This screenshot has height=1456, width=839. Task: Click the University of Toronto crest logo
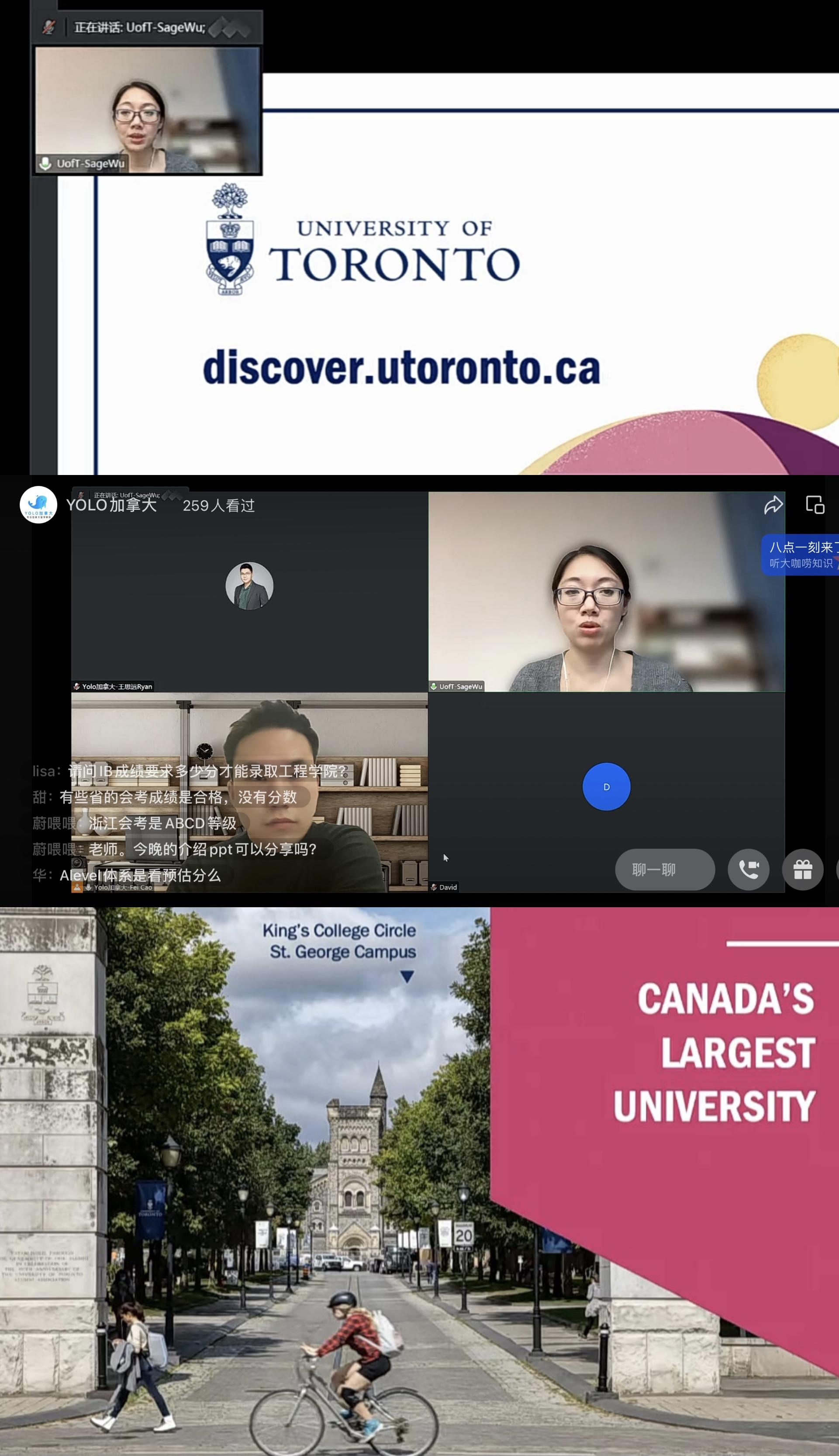(x=230, y=239)
